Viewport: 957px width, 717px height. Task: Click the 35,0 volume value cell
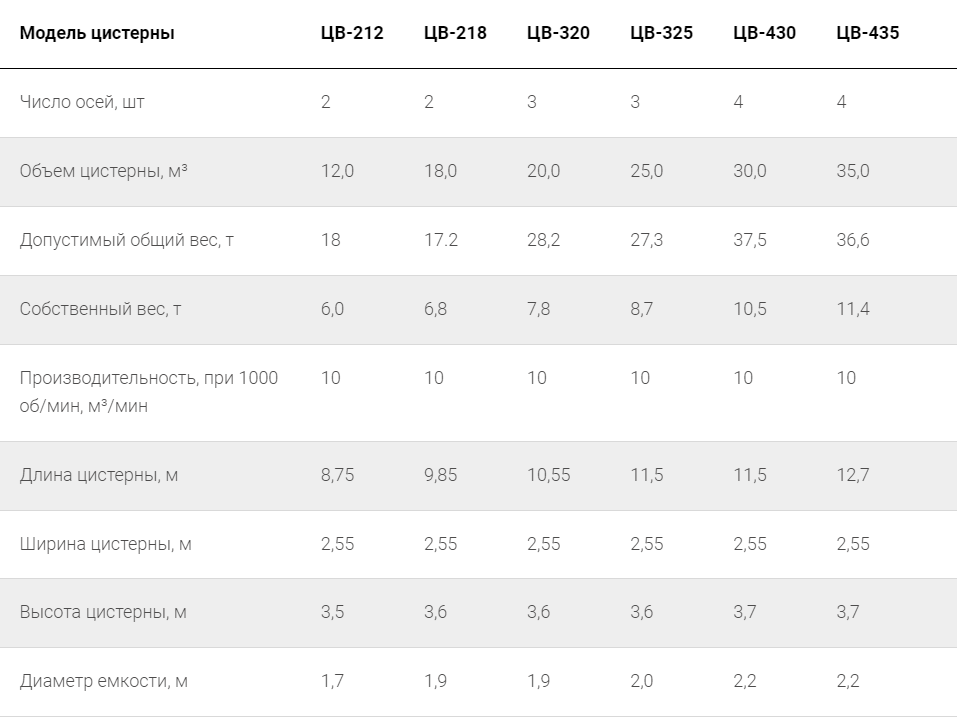(853, 171)
